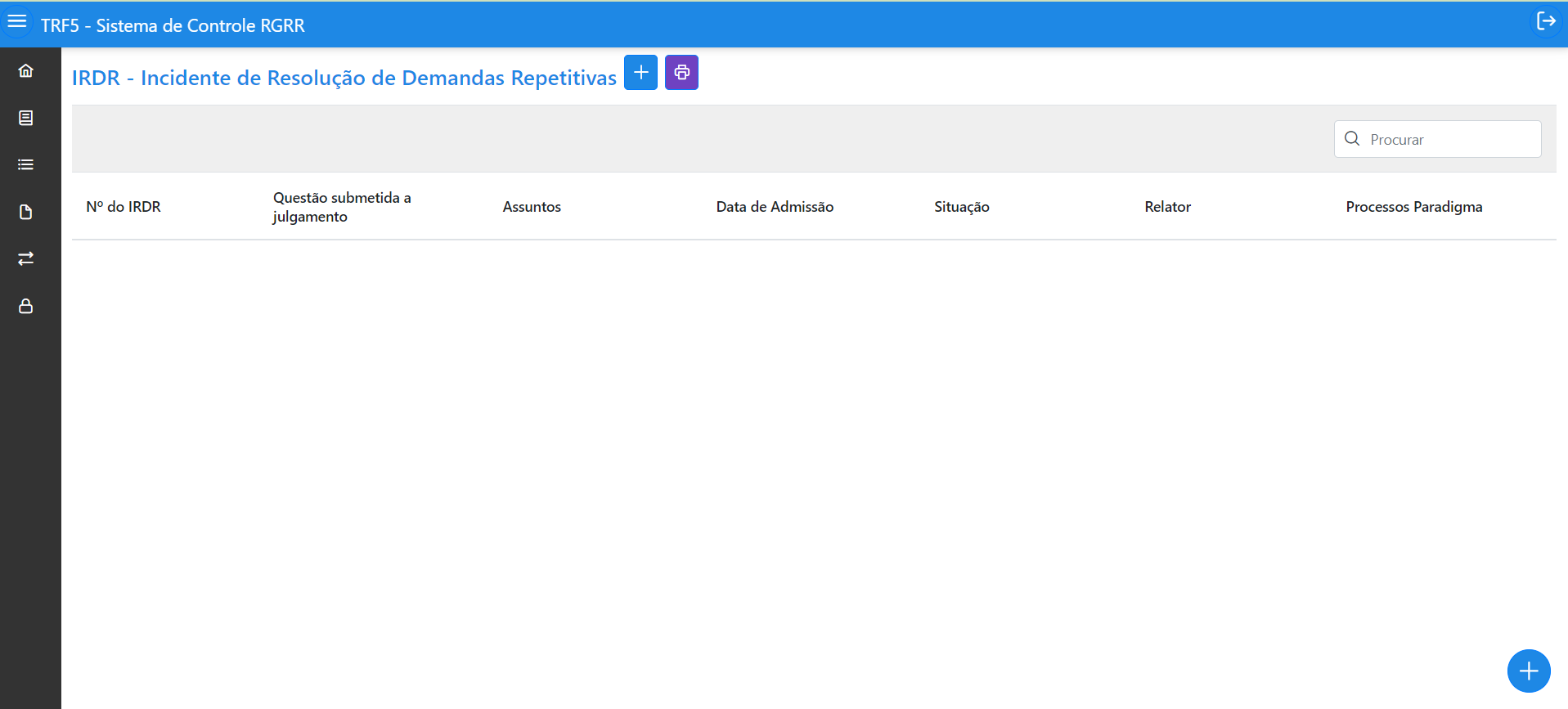This screenshot has width=1568, height=709.
Task: Click the Assuntos column header
Action: 532,207
